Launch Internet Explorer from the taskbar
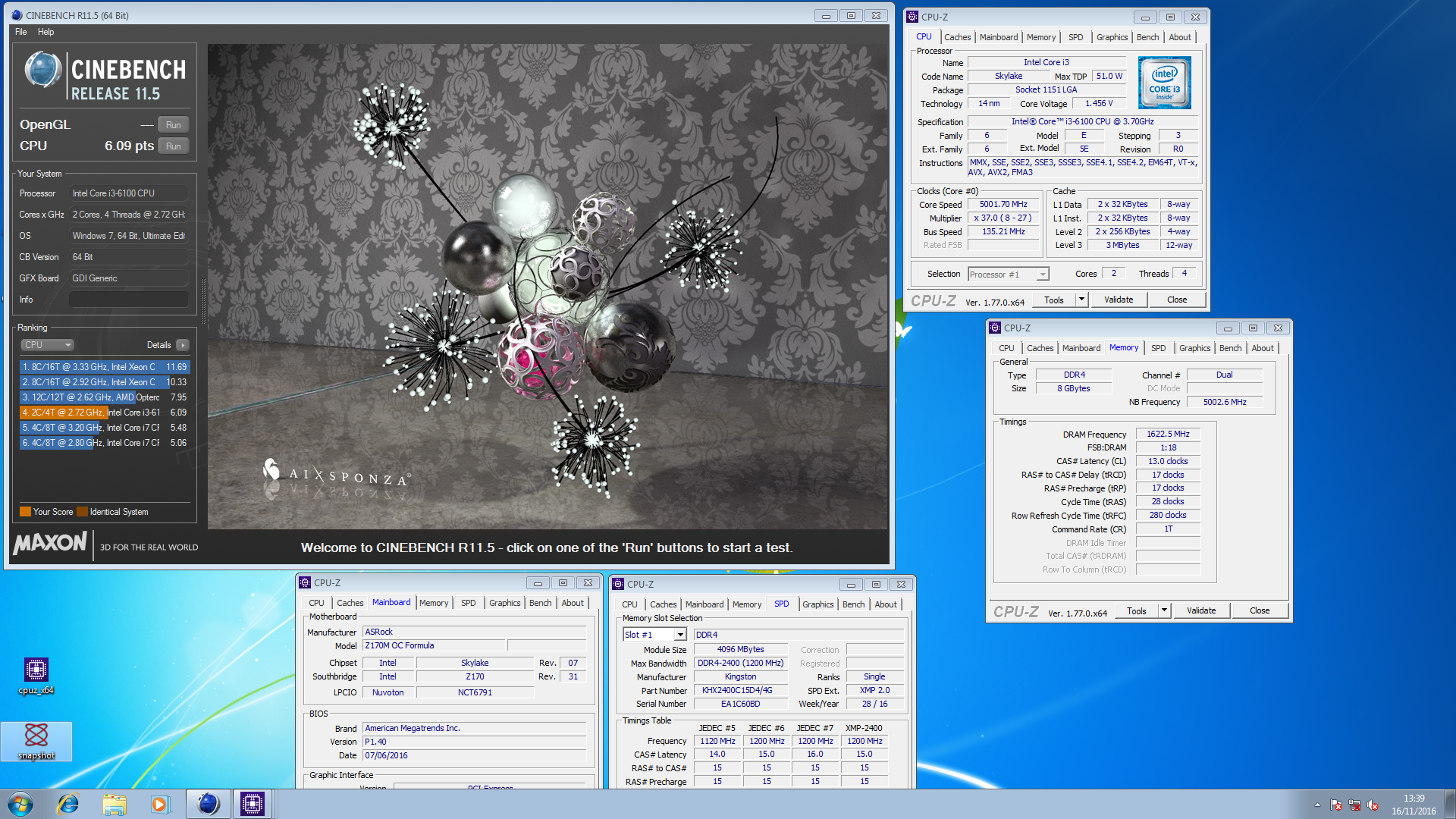The width and height of the screenshot is (1456, 819). tap(68, 804)
